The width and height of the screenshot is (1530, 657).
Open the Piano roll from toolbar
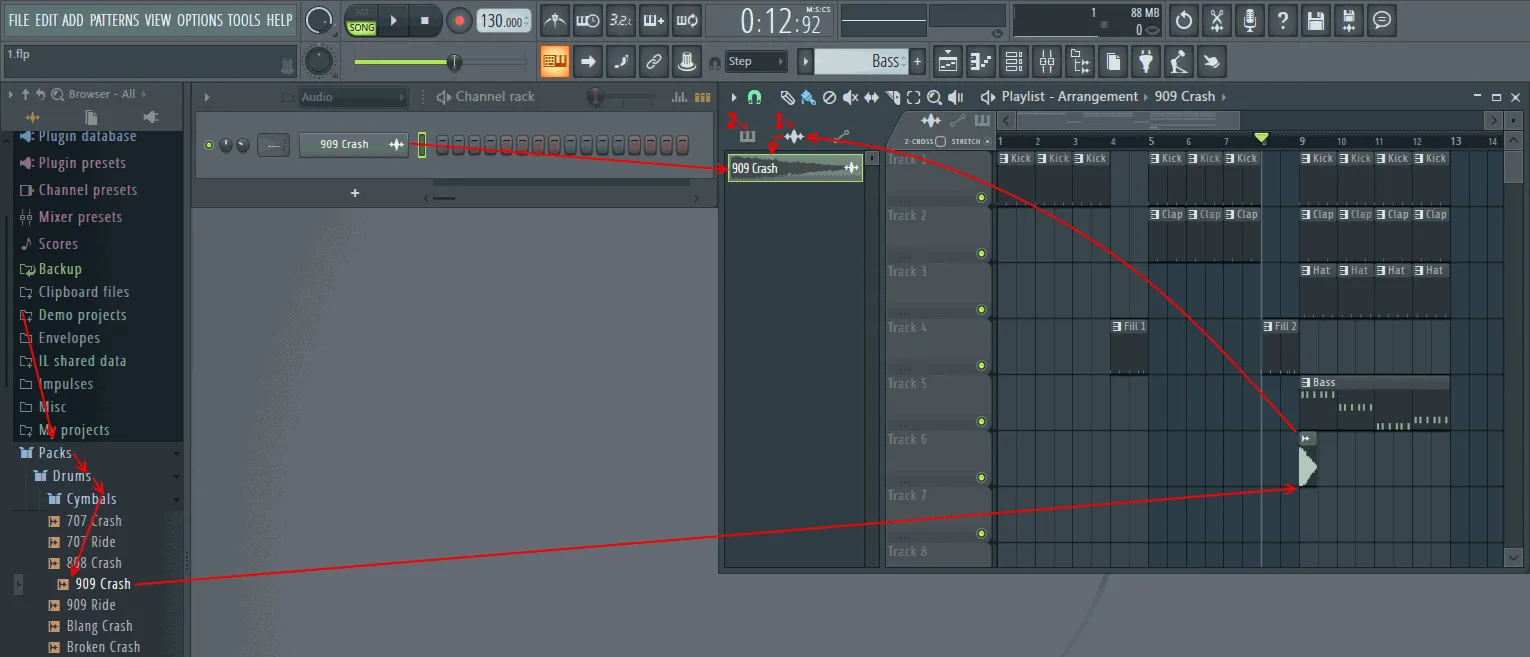pos(981,62)
